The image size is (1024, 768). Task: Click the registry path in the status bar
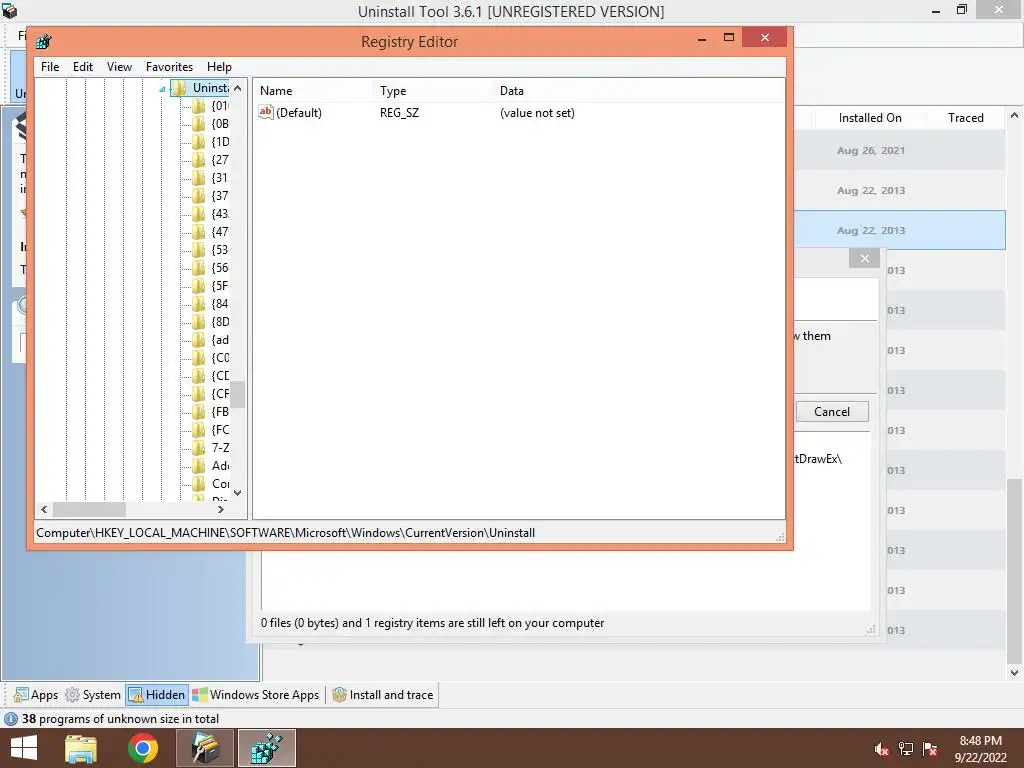[x=285, y=533]
